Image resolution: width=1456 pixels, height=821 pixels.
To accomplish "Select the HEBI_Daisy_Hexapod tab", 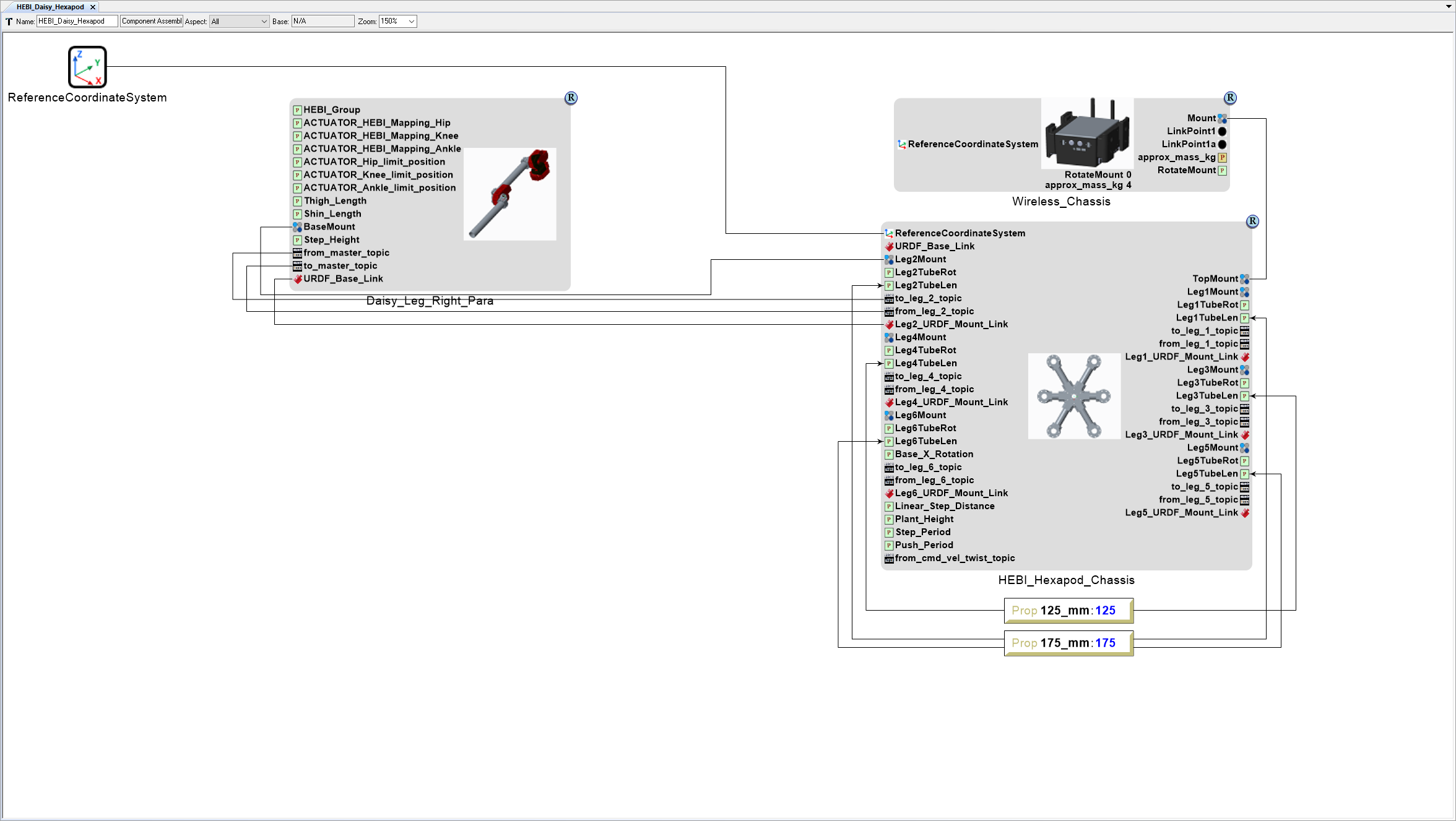I will pos(50,7).
